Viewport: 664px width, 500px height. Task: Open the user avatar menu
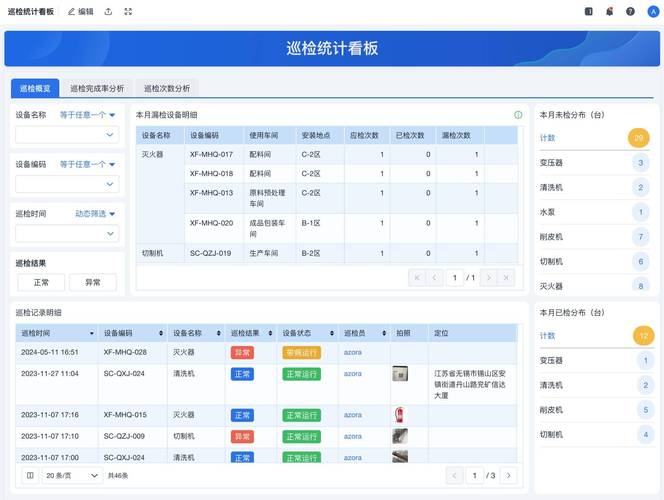point(653,11)
